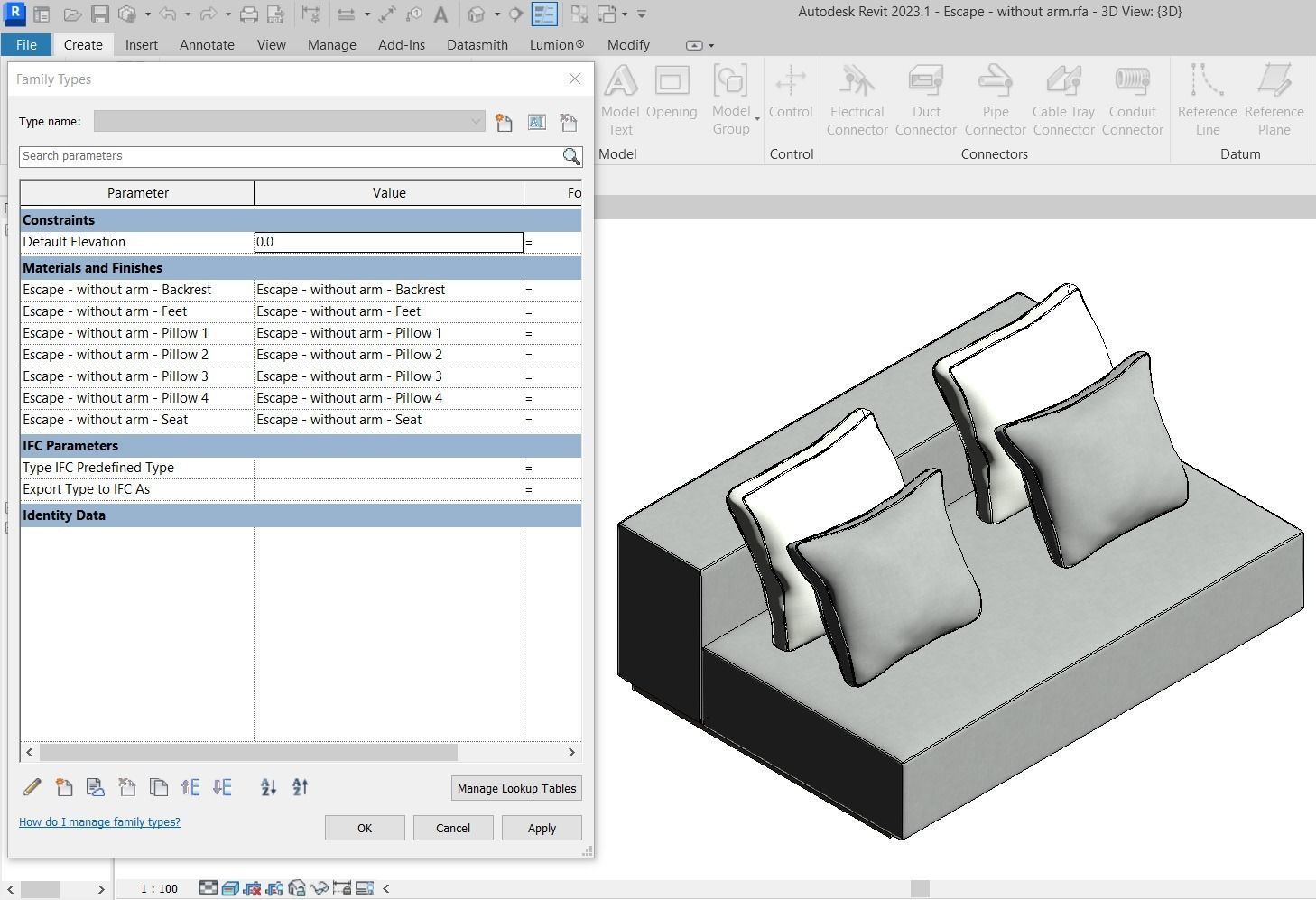
Task: Click the Manage Lookup Tables button
Action: (x=516, y=788)
